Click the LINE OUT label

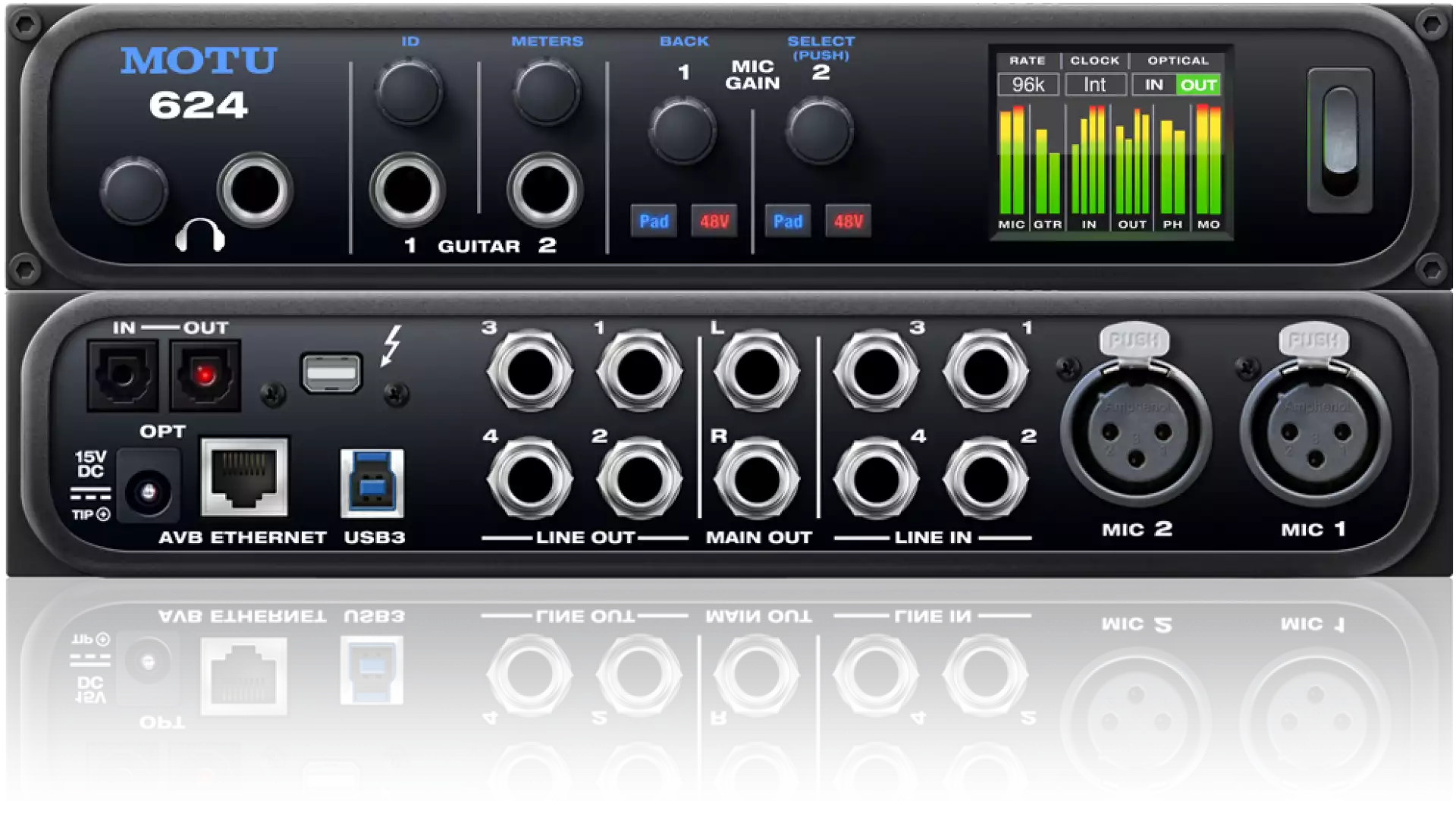(x=585, y=538)
